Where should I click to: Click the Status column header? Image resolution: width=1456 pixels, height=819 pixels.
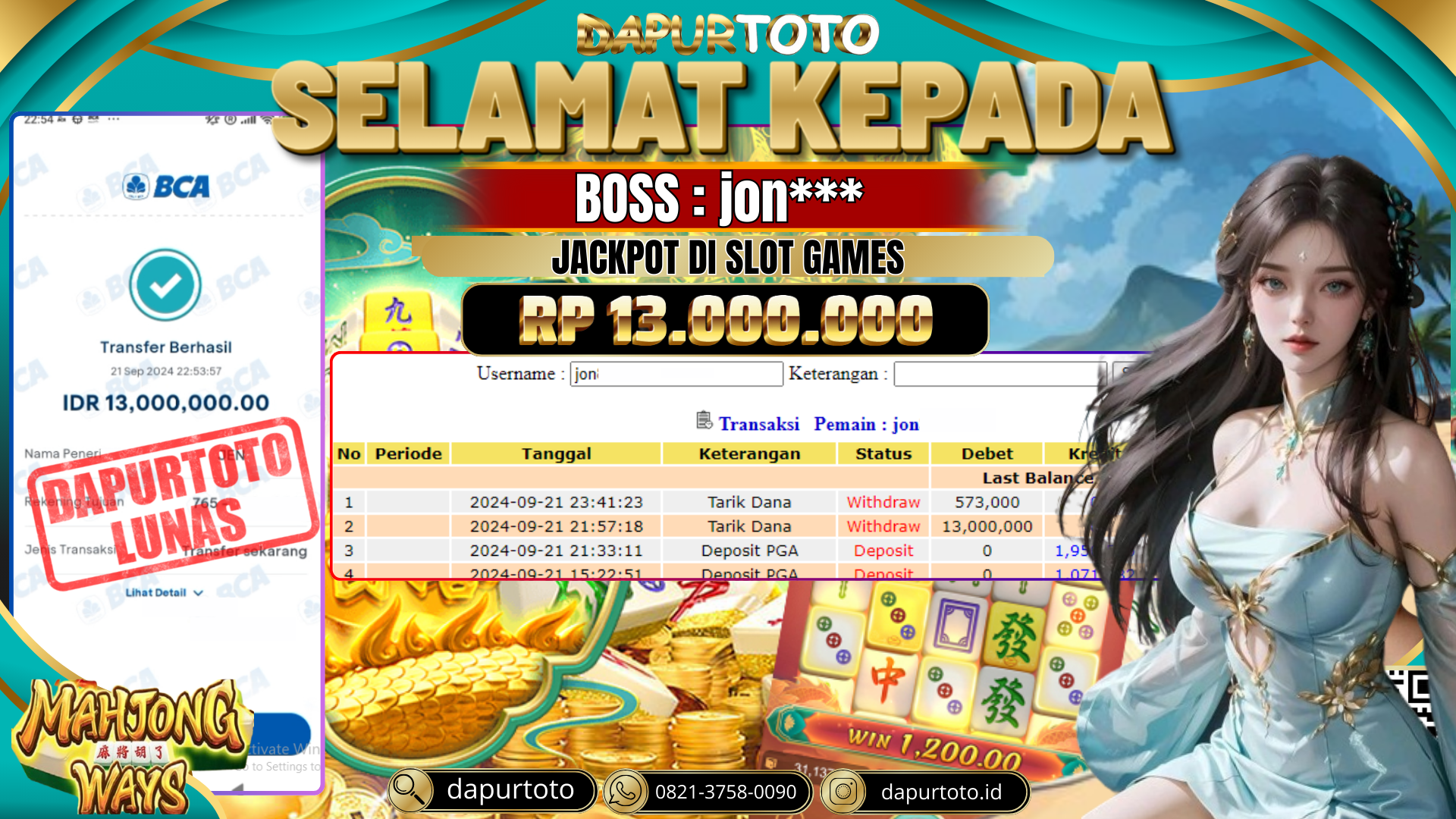click(883, 453)
